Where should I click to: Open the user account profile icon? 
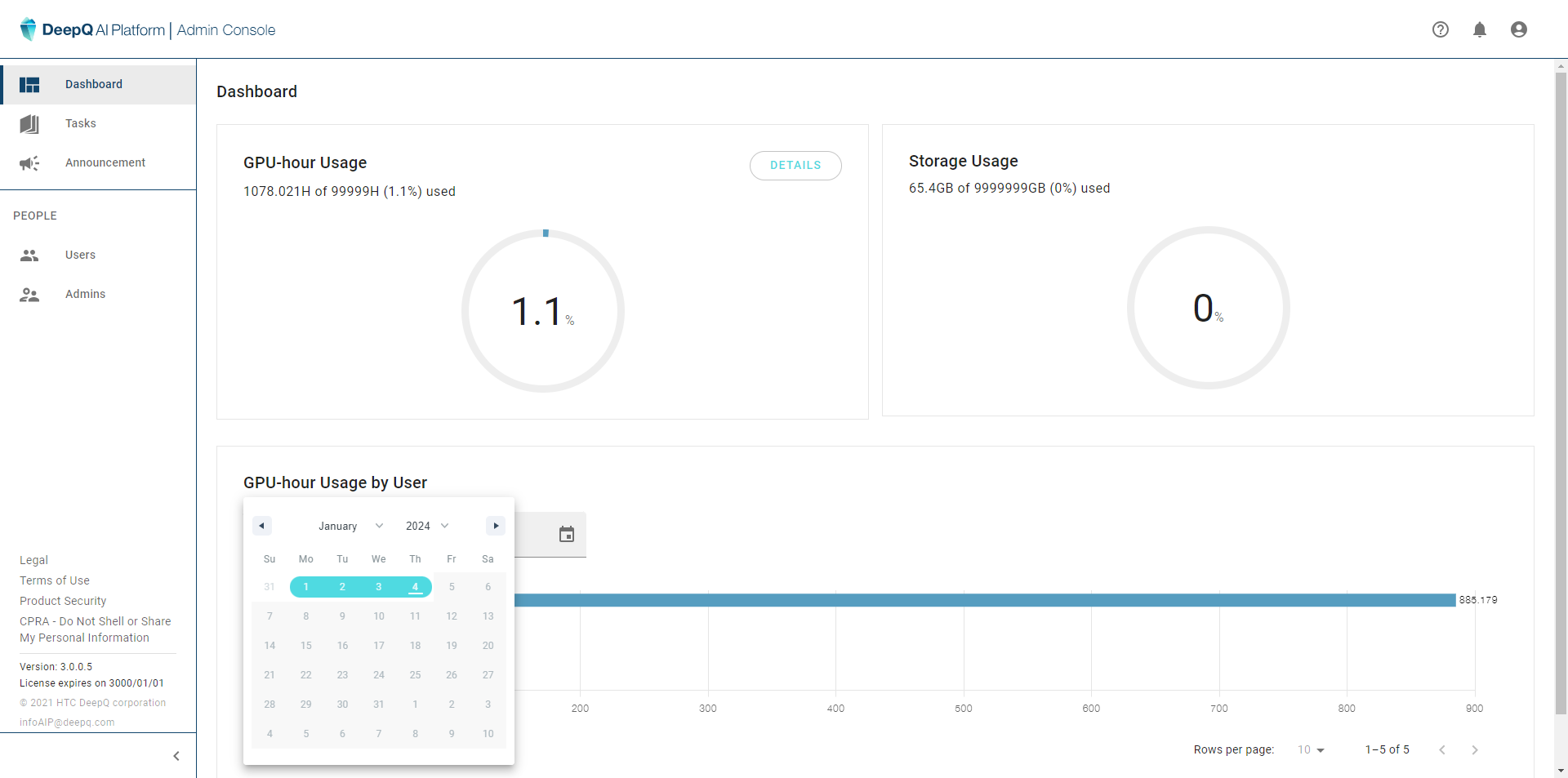(x=1518, y=29)
